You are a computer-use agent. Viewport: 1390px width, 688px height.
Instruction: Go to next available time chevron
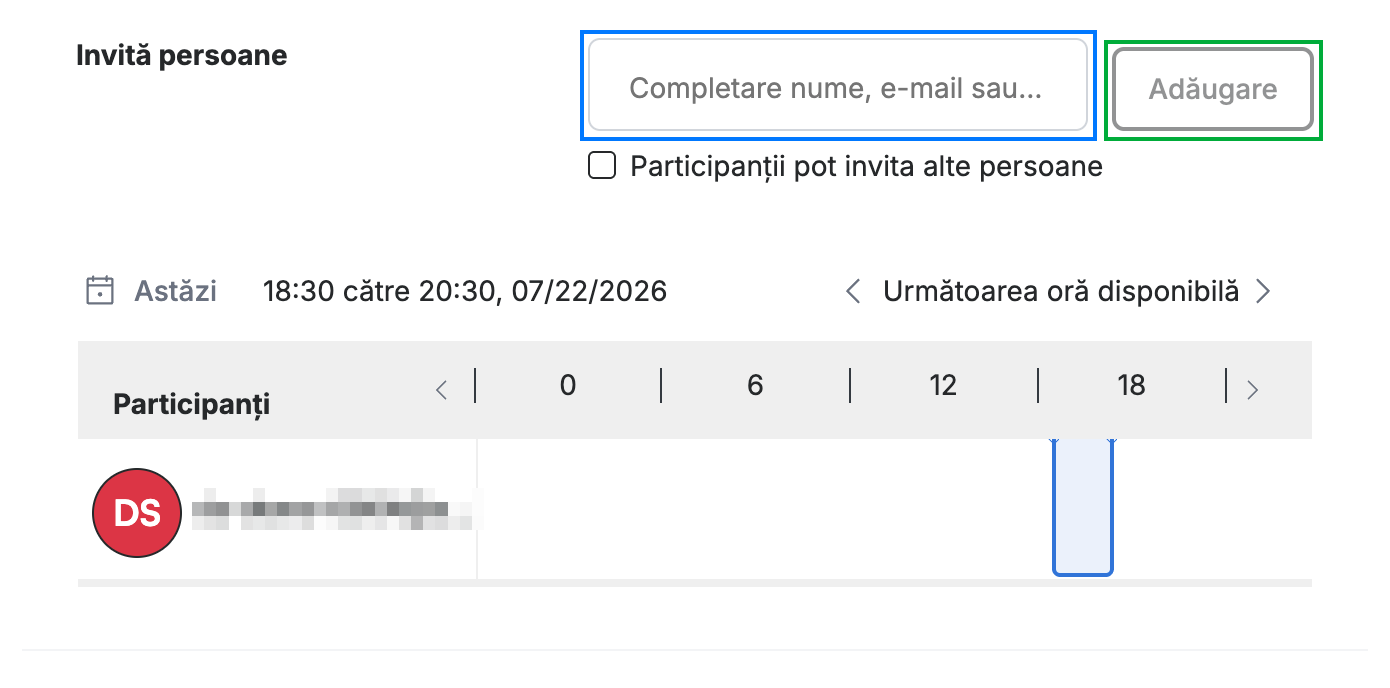1263,291
